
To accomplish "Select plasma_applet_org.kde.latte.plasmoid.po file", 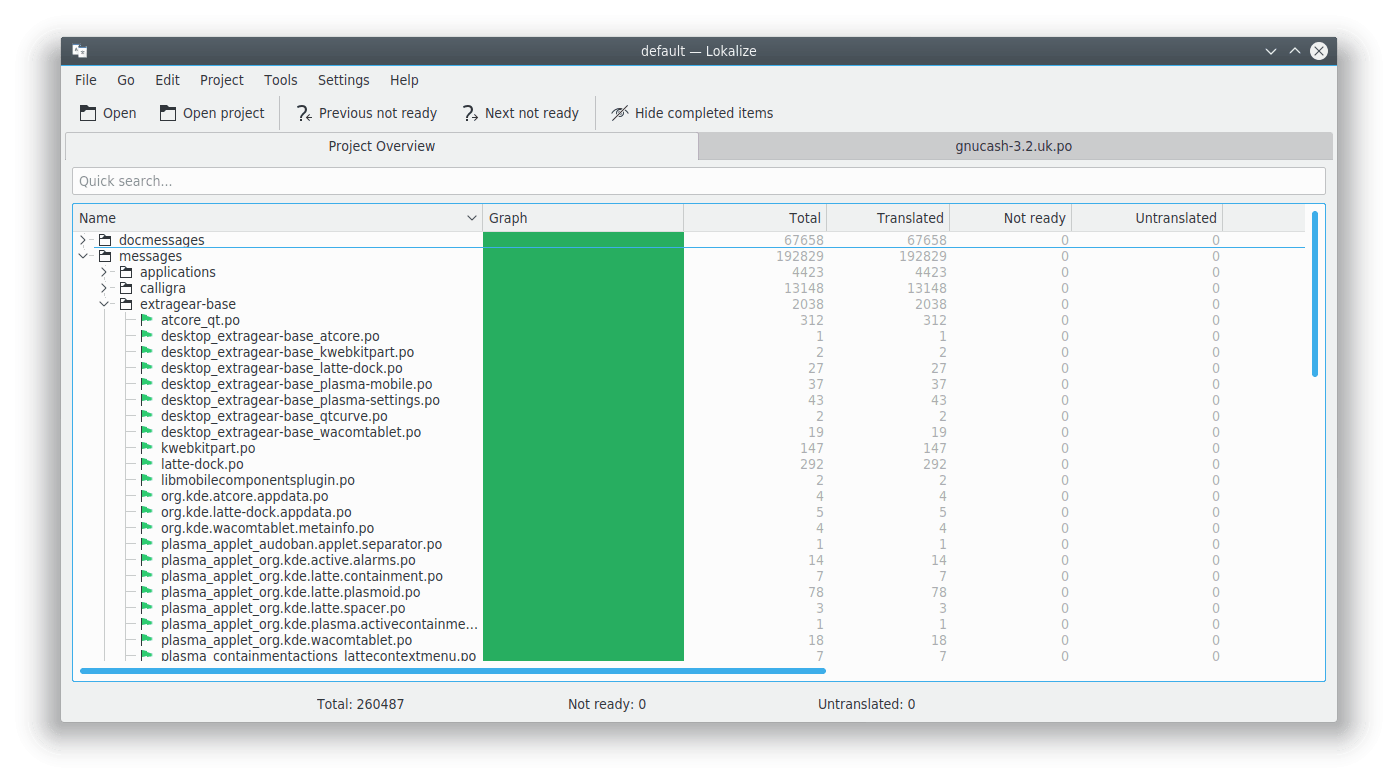I will pyautogui.click(x=290, y=592).
